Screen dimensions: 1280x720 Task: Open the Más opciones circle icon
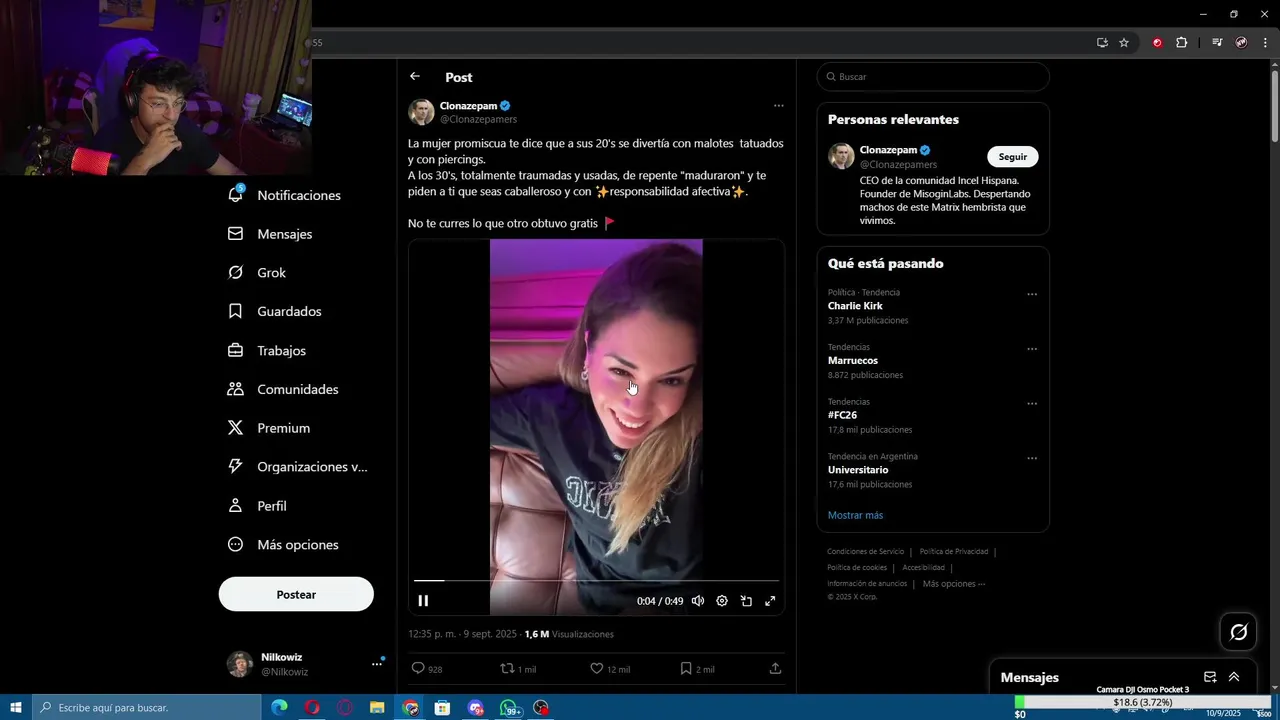(235, 544)
